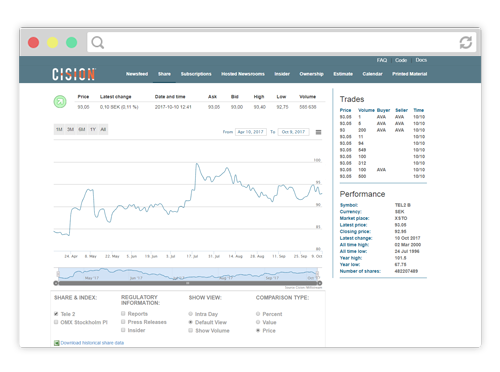Click the search magnifier icon in address bar
Screen dimensions: 500x372
pyautogui.click(x=98, y=43)
